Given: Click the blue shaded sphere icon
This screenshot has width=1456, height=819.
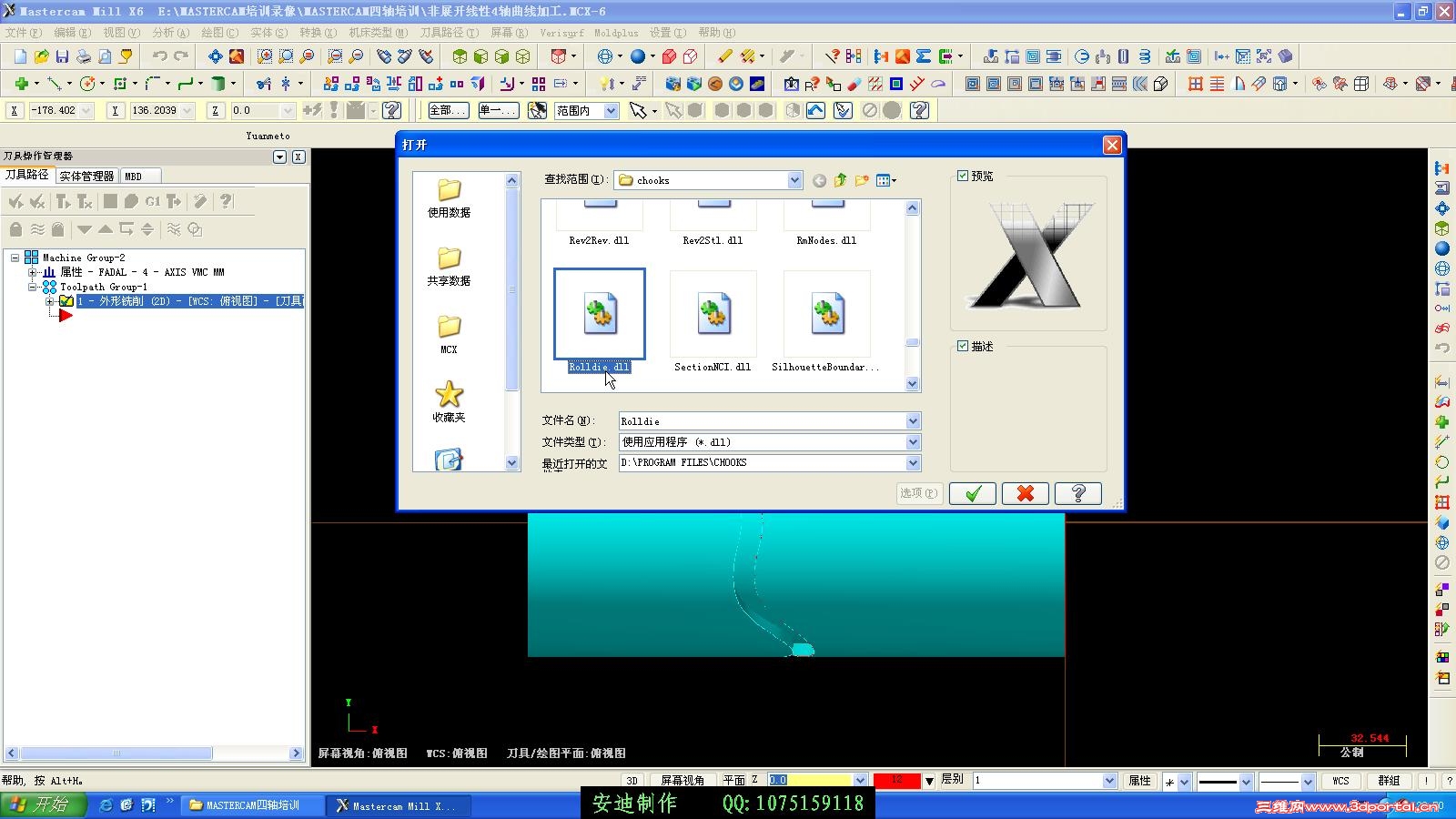Looking at the screenshot, I should tap(638, 56).
